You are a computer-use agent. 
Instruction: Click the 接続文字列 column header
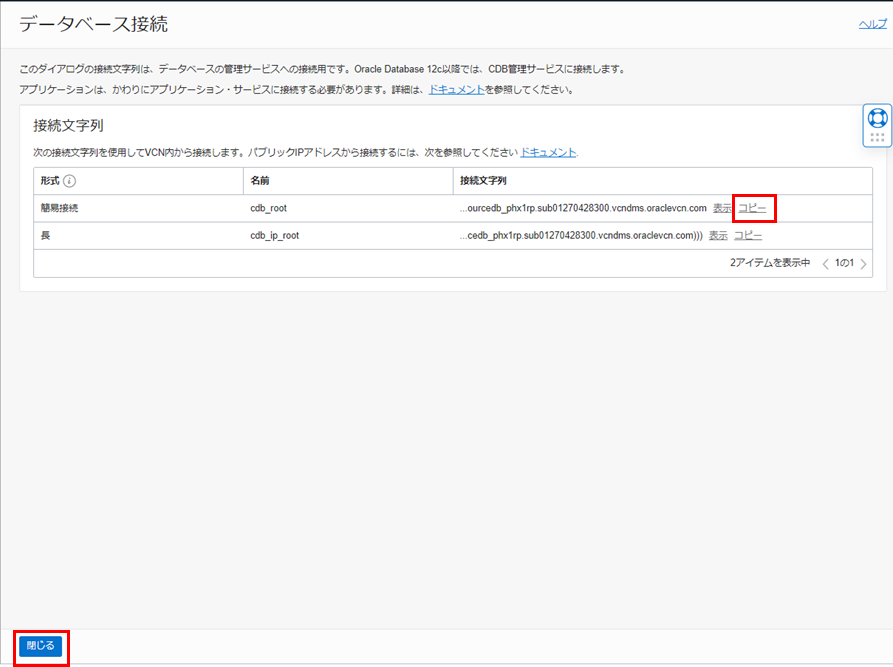coord(483,181)
